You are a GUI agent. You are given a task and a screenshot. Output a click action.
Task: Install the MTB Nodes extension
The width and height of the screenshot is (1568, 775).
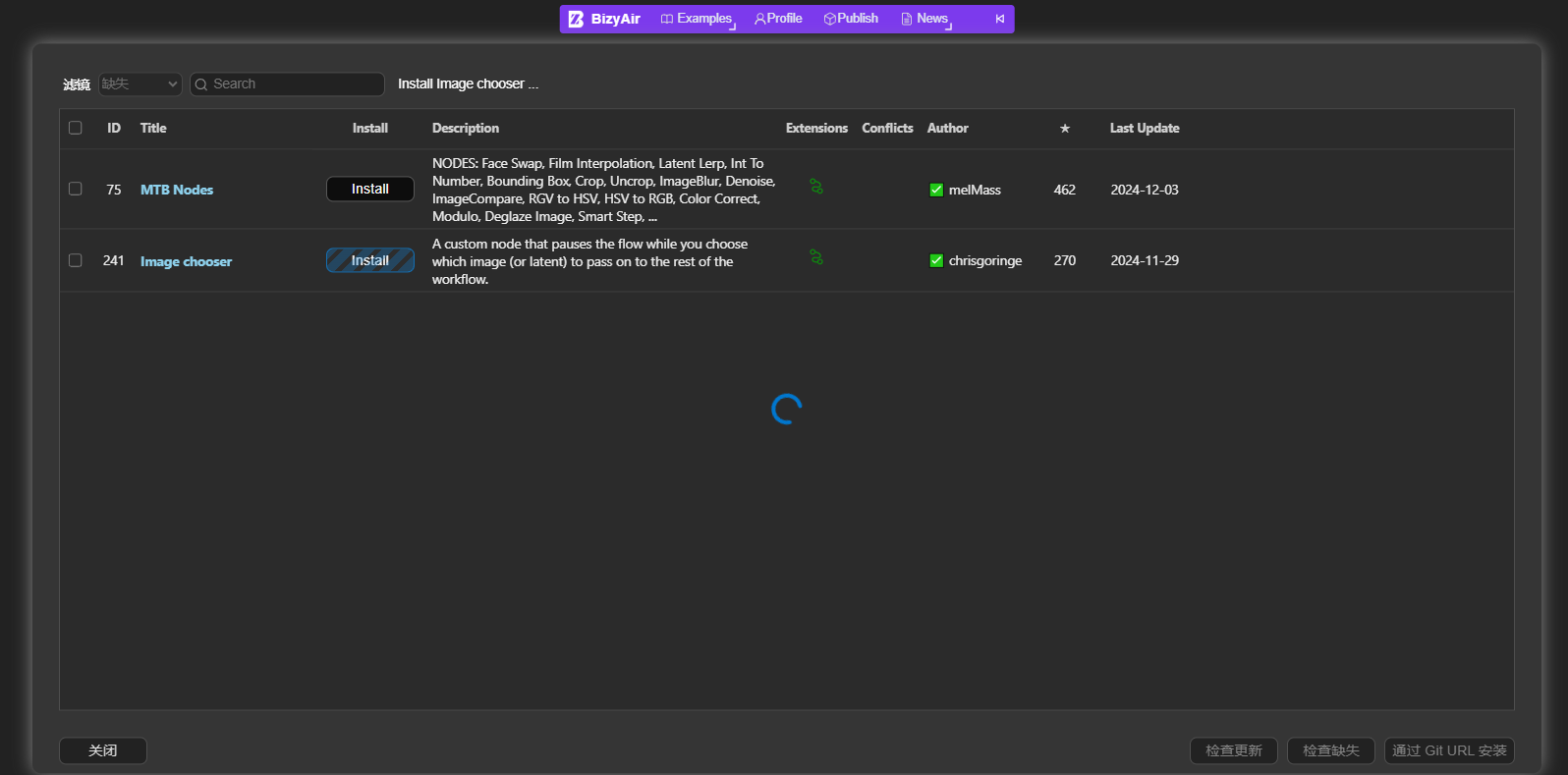pos(370,189)
